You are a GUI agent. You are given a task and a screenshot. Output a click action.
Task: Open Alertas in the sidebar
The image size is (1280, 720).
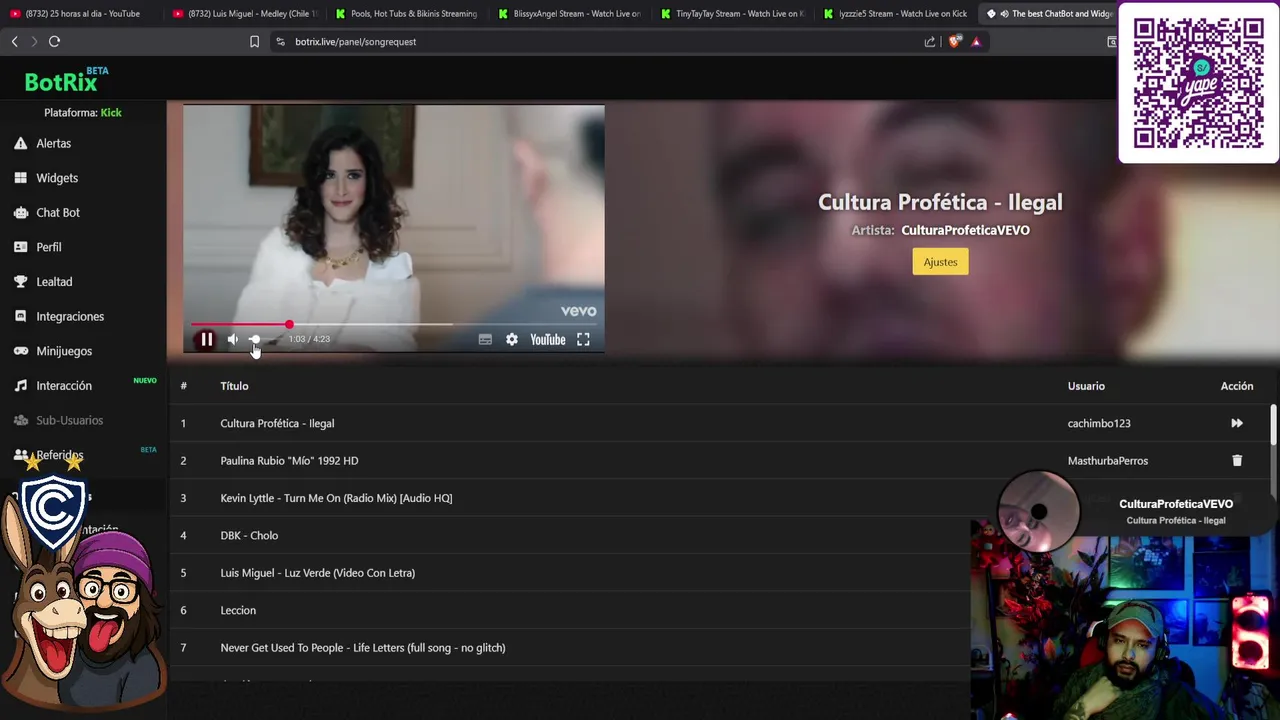click(x=54, y=143)
